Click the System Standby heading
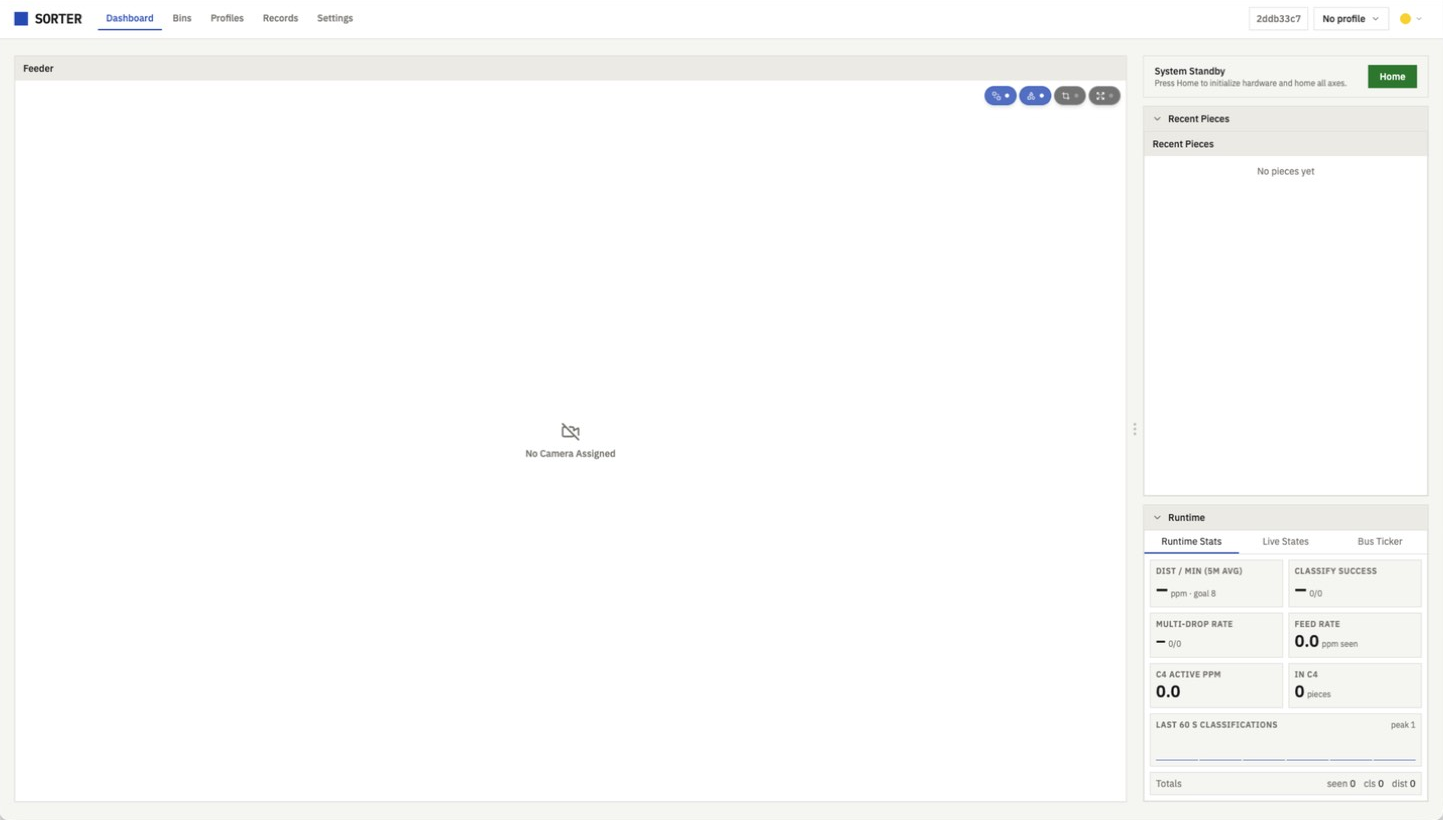Screen dimensions: 1443x820 pos(1189,71)
